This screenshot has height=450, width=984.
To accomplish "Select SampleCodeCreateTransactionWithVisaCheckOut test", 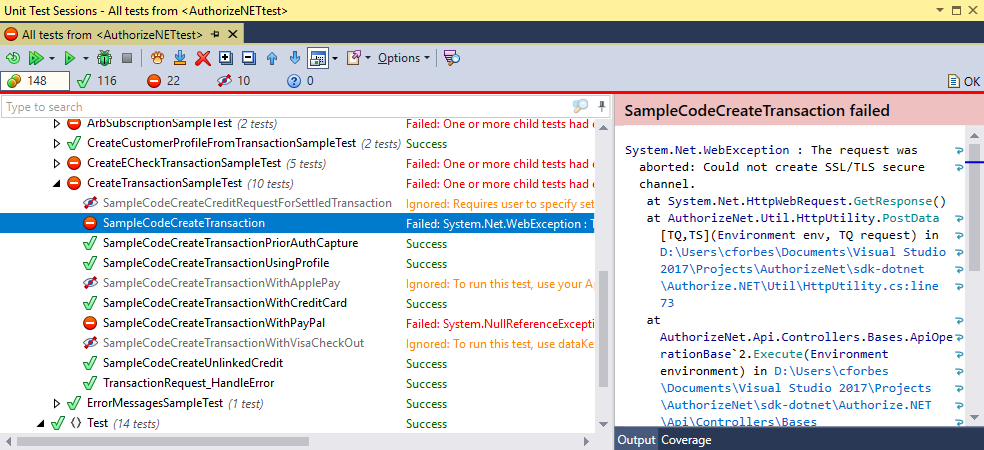I will pos(233,343).
